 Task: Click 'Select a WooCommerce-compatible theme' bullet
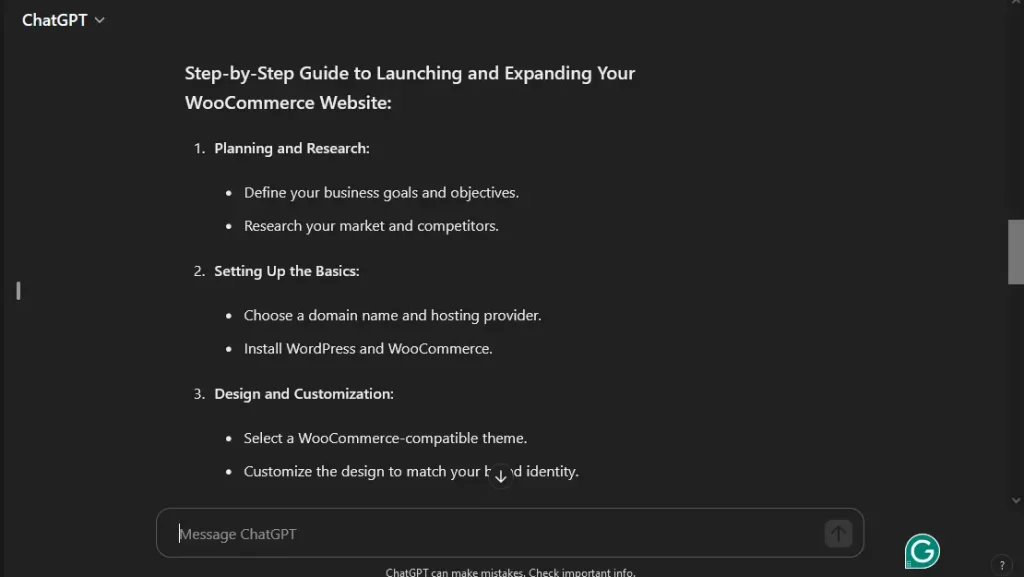[385, 438]
